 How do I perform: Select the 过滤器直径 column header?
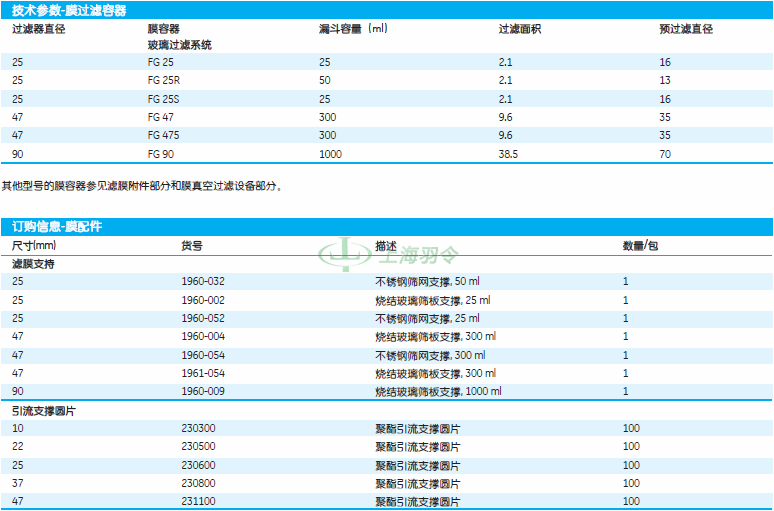point(39,29)
